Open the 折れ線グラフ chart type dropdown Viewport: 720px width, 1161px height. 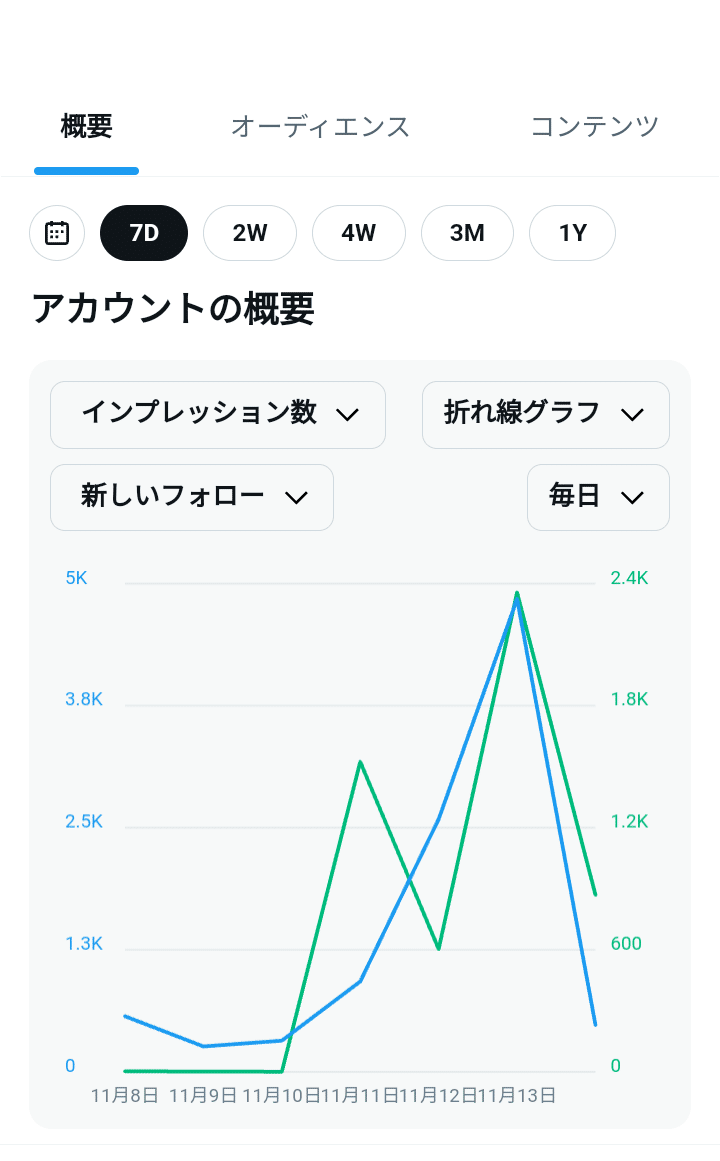(545, 414)
